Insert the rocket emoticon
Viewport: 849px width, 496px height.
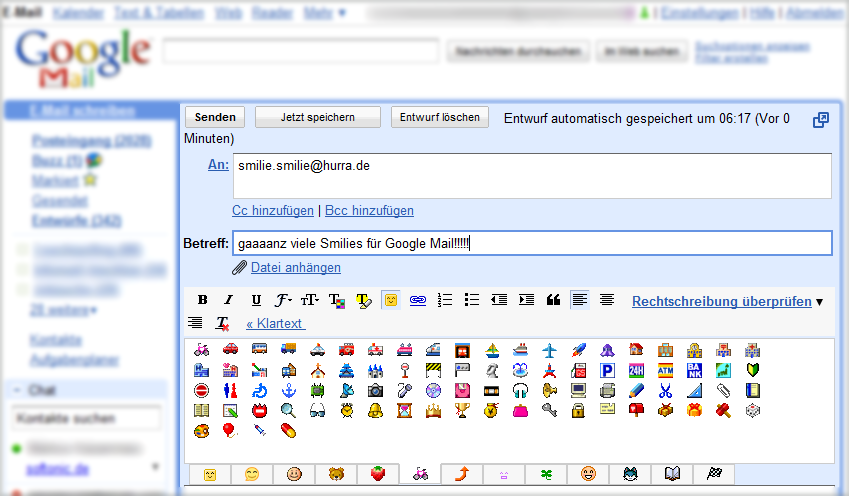[x=578, y=350]
